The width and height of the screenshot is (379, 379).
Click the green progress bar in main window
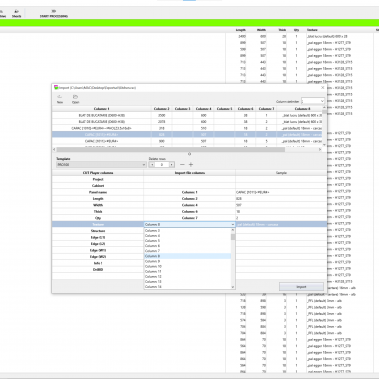click(x=189, y=23)
